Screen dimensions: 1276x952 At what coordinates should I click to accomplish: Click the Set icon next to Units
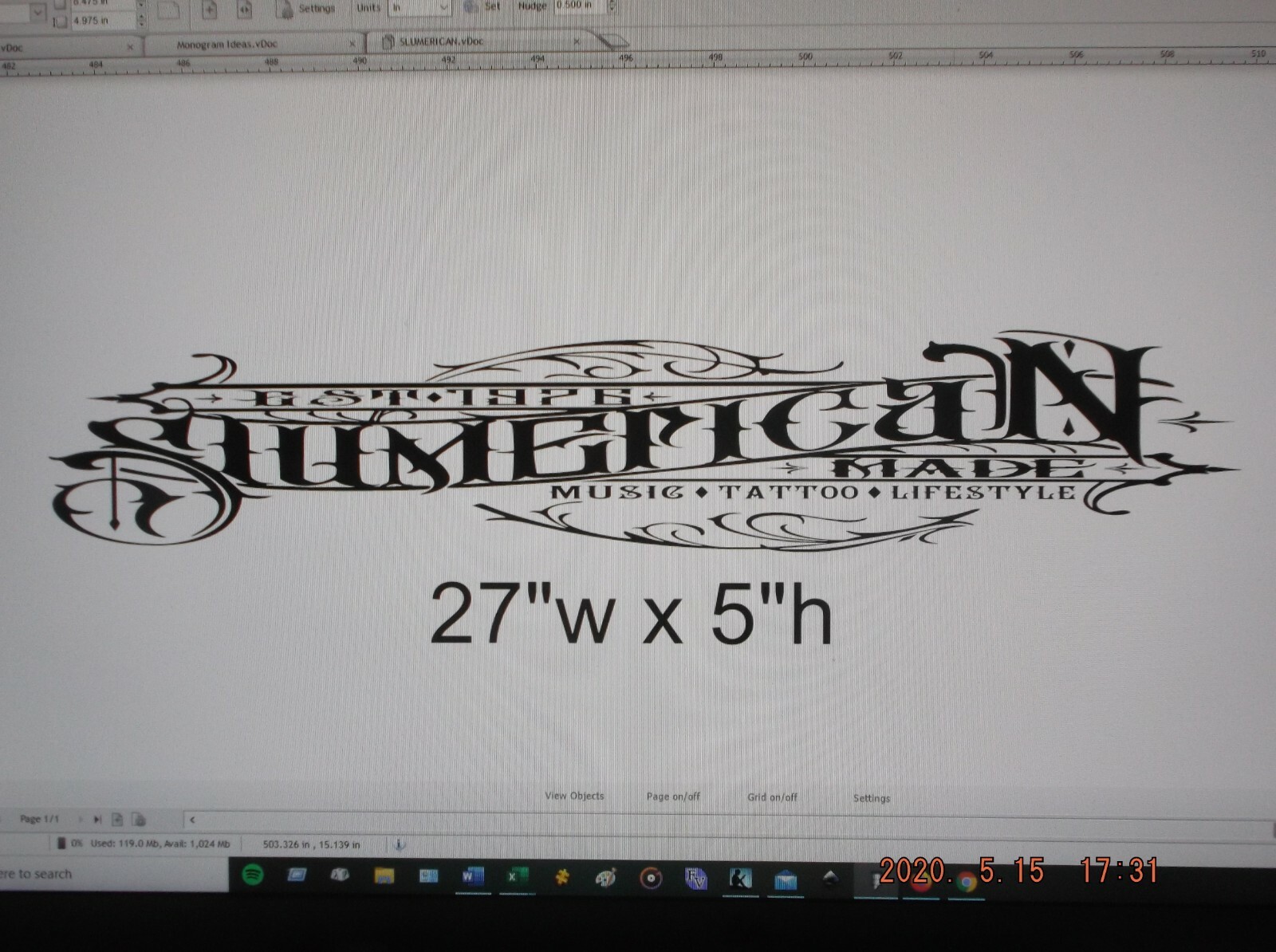click(x=469, y=6)
